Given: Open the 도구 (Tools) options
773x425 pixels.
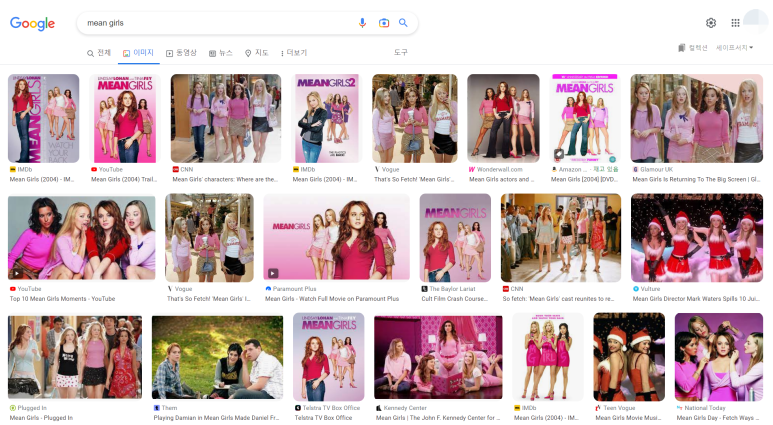Looking at the screenshot, I should tap(401, 52).
